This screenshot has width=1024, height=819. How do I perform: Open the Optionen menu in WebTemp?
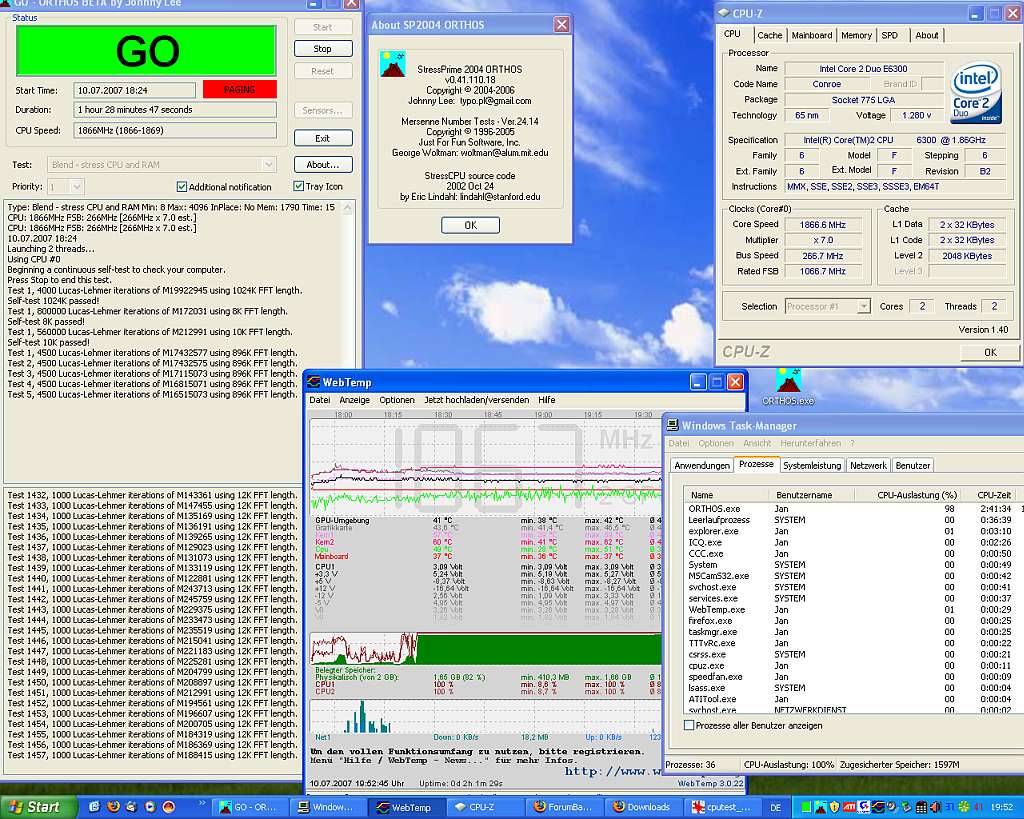[x=397, y=400]
